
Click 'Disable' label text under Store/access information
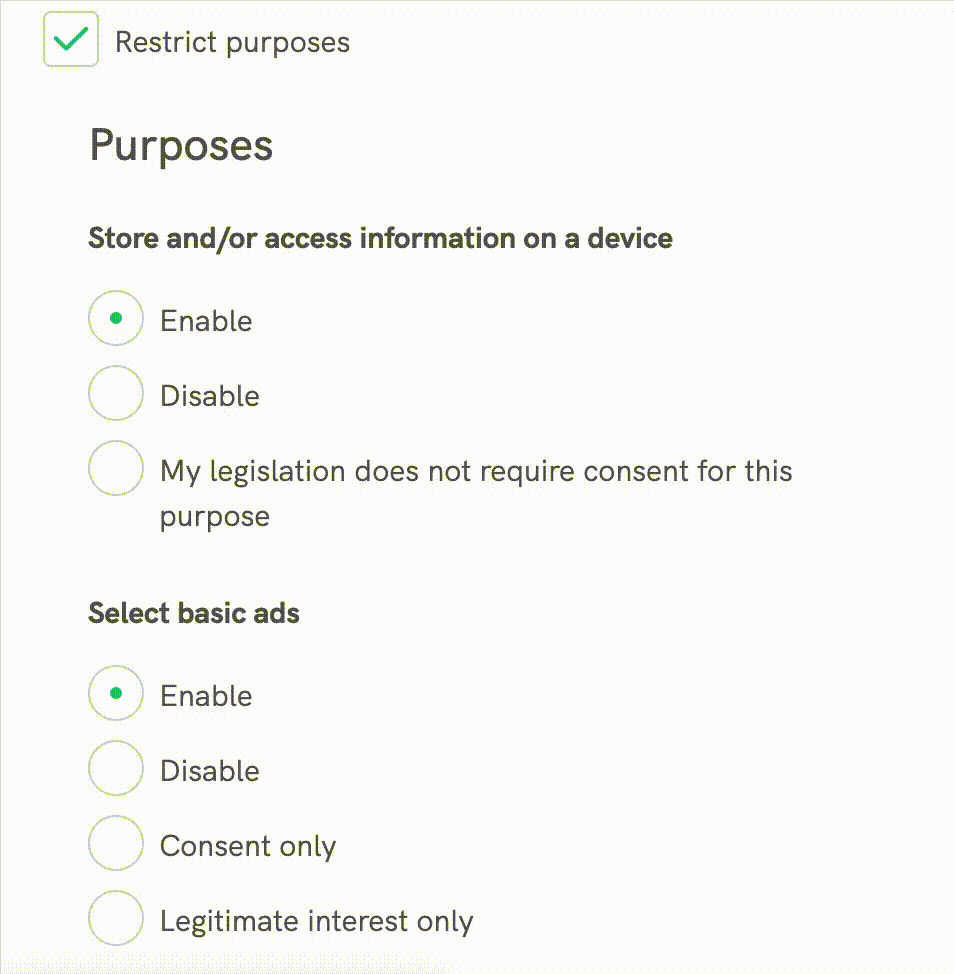(210, 396)
